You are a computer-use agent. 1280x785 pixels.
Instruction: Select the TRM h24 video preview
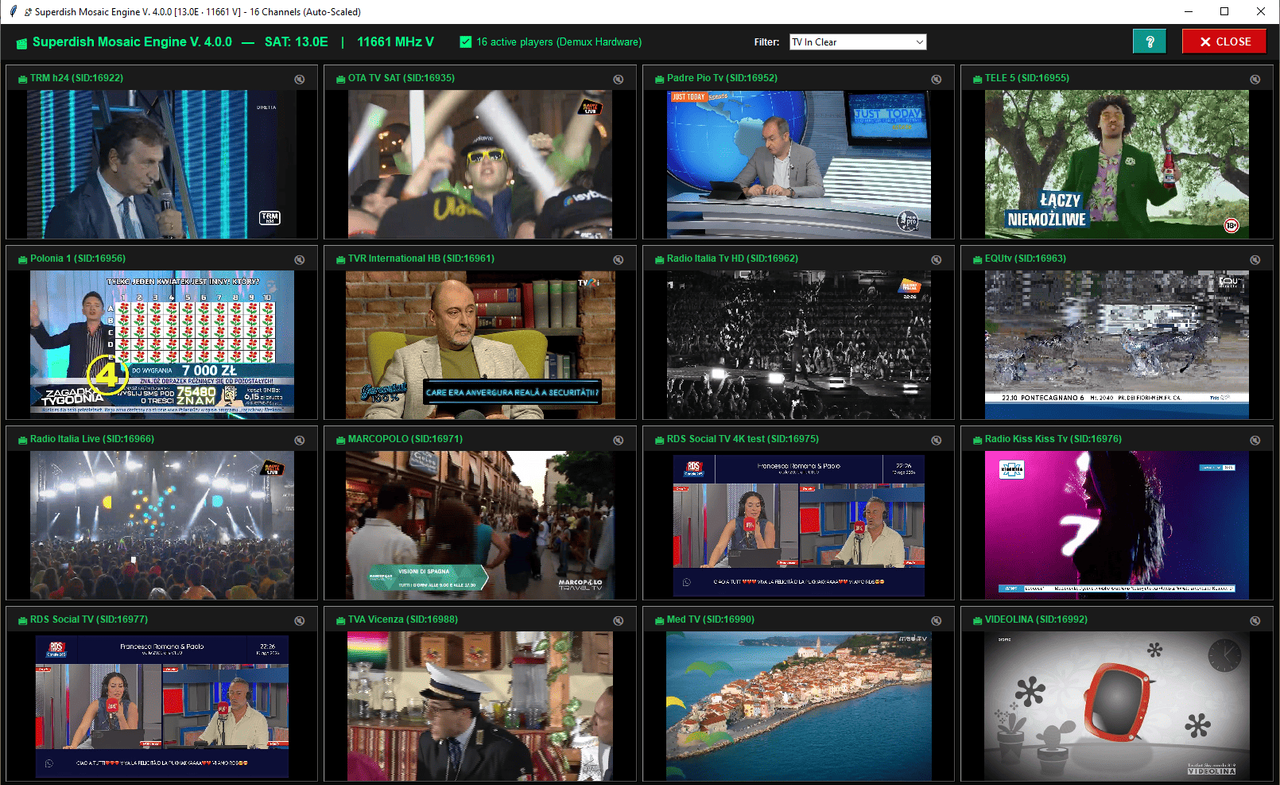tap(162, 164)
